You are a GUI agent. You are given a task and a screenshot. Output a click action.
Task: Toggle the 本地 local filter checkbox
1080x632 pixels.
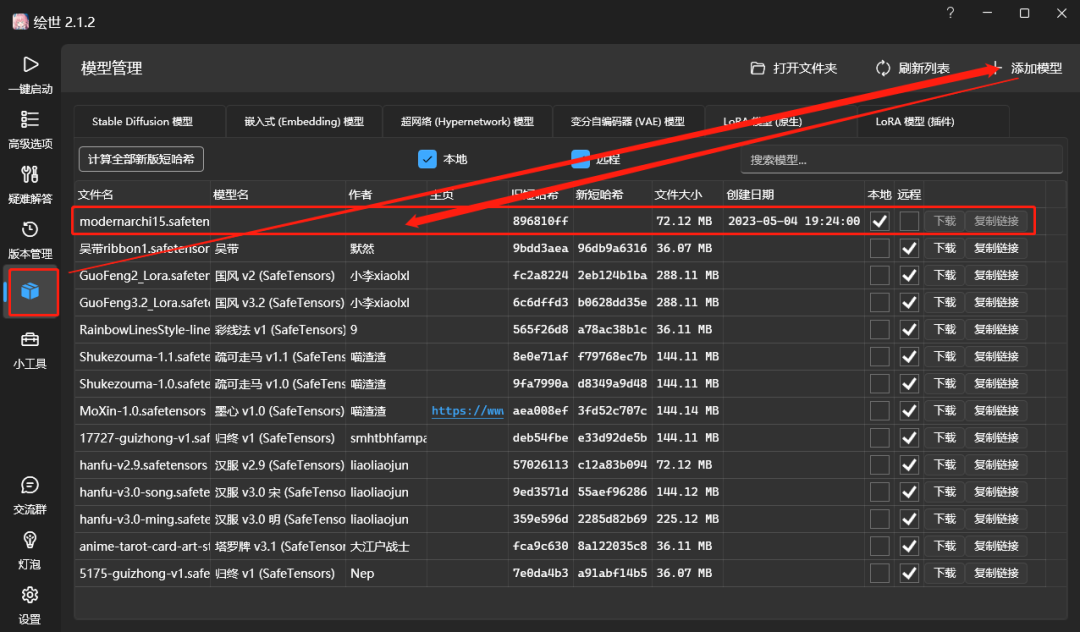(x=427, y=159)
